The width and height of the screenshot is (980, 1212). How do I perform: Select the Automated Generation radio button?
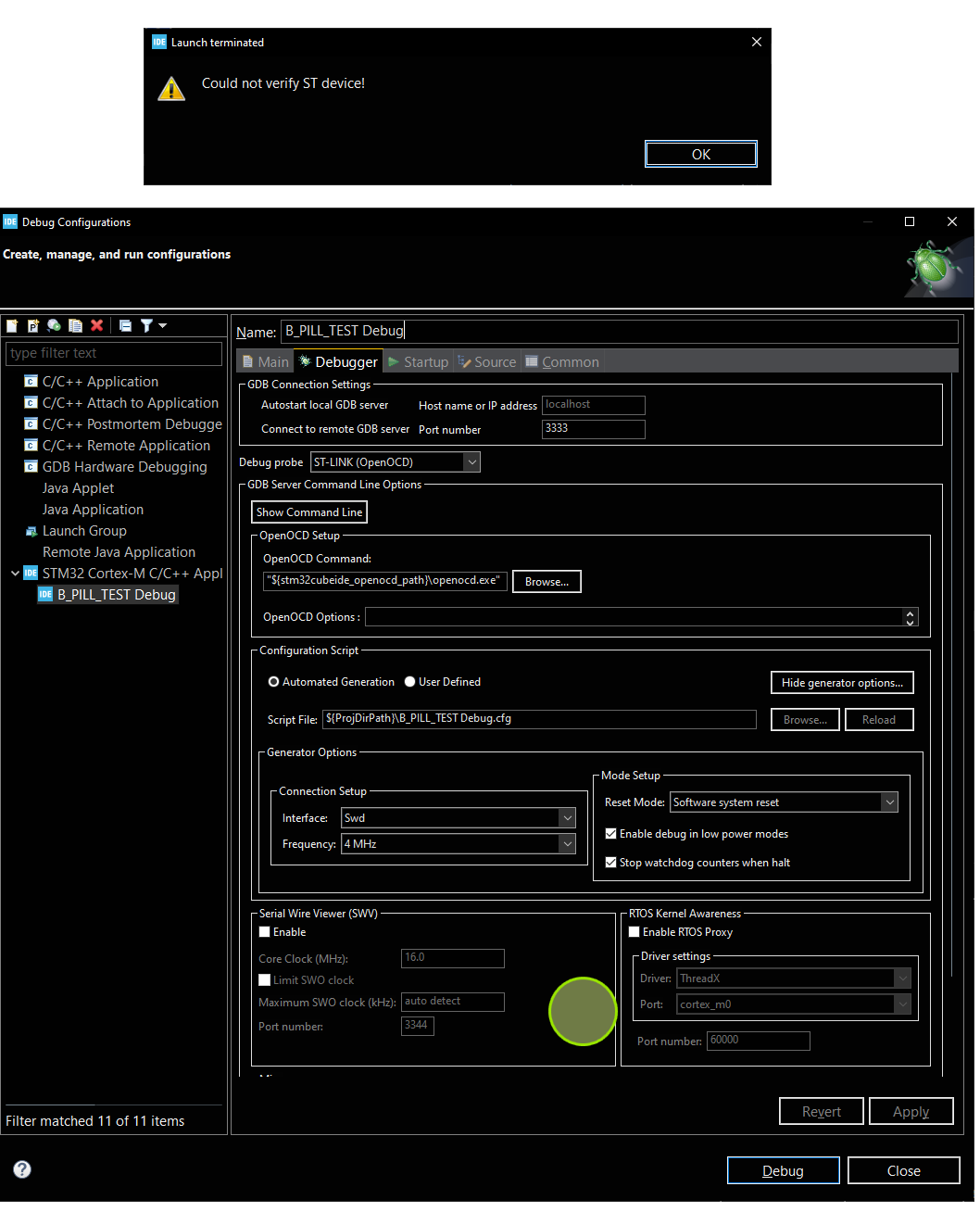pos(273,682)
